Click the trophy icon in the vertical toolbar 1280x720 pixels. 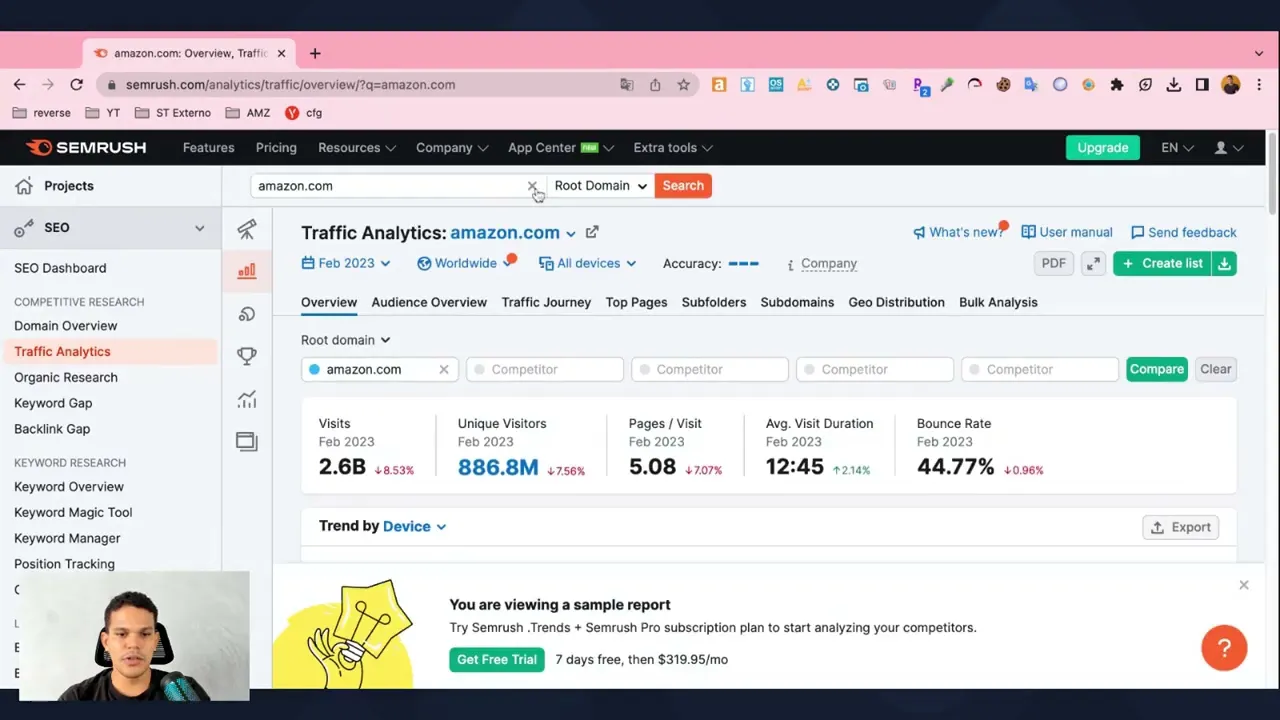pyautogui.click(x=247, y=356)
